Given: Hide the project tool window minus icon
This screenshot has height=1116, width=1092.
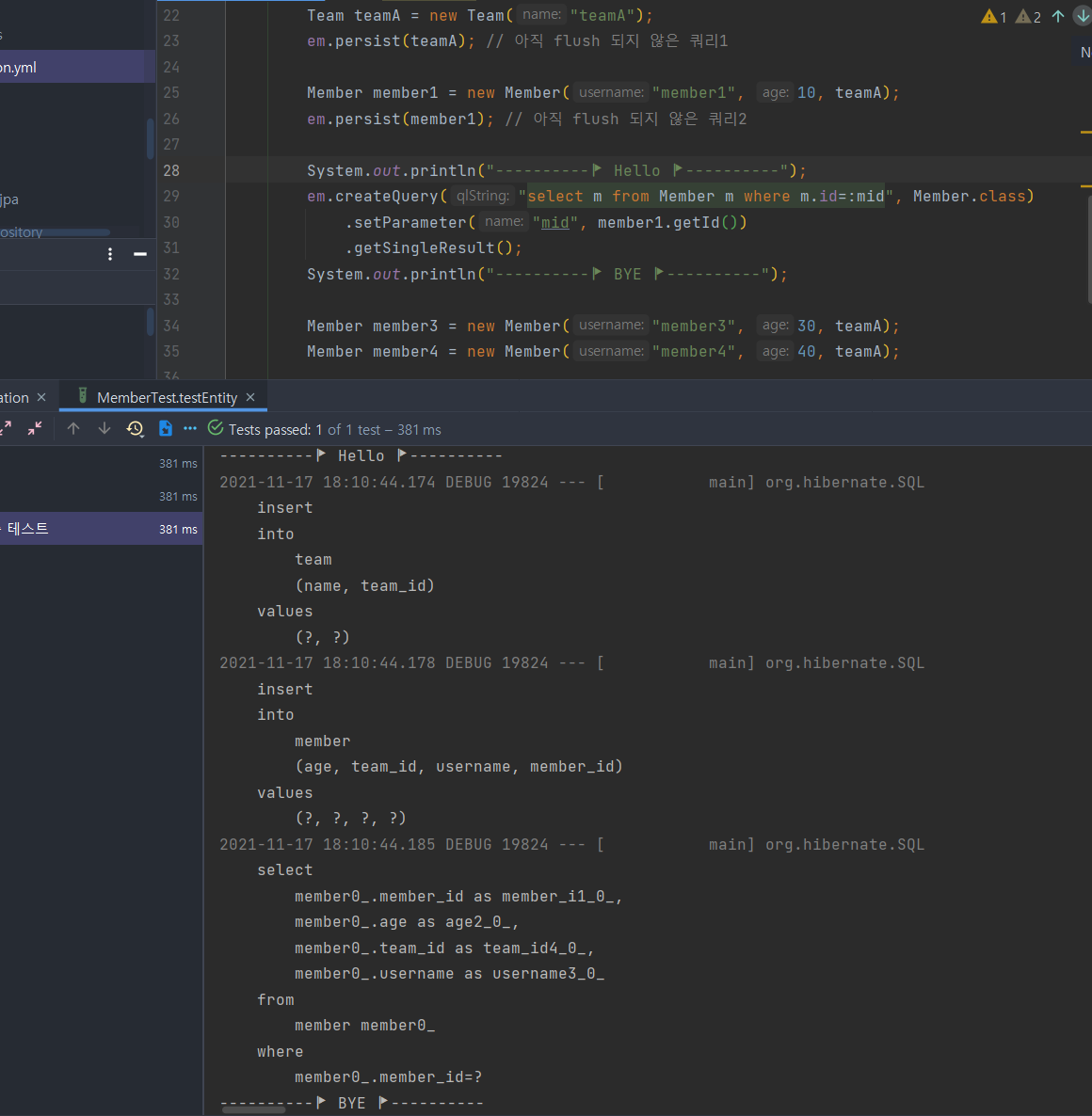Looking at the screenshot, I should 140,254.
